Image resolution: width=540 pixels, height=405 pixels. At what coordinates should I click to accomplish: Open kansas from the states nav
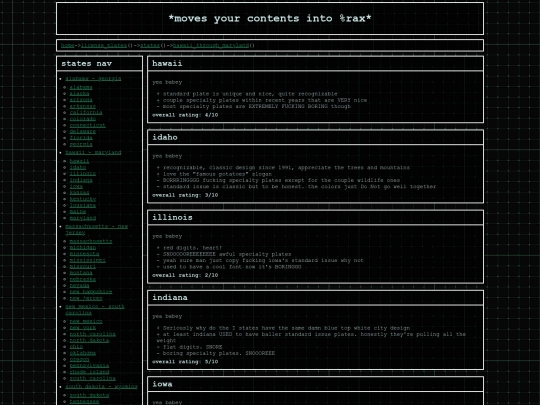pyautogui.click(x=79, y=193)
